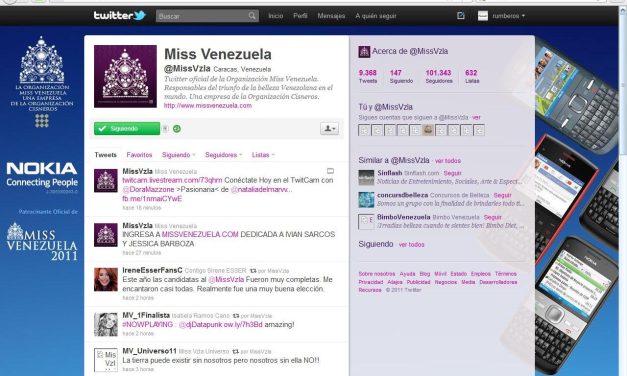Expand the Listas tab dropdown
The image size is (627, 376).
263,155
